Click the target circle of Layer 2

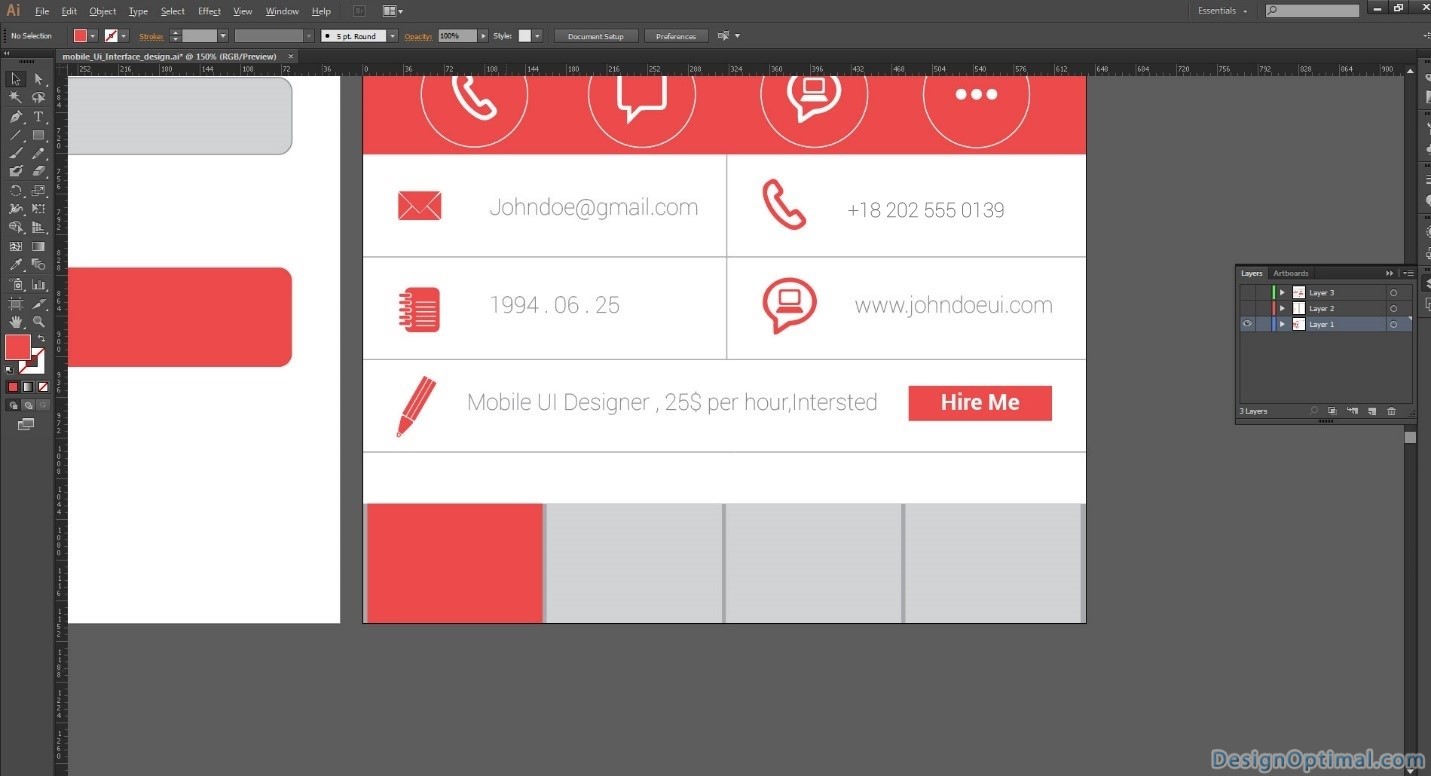(1393, 308)
